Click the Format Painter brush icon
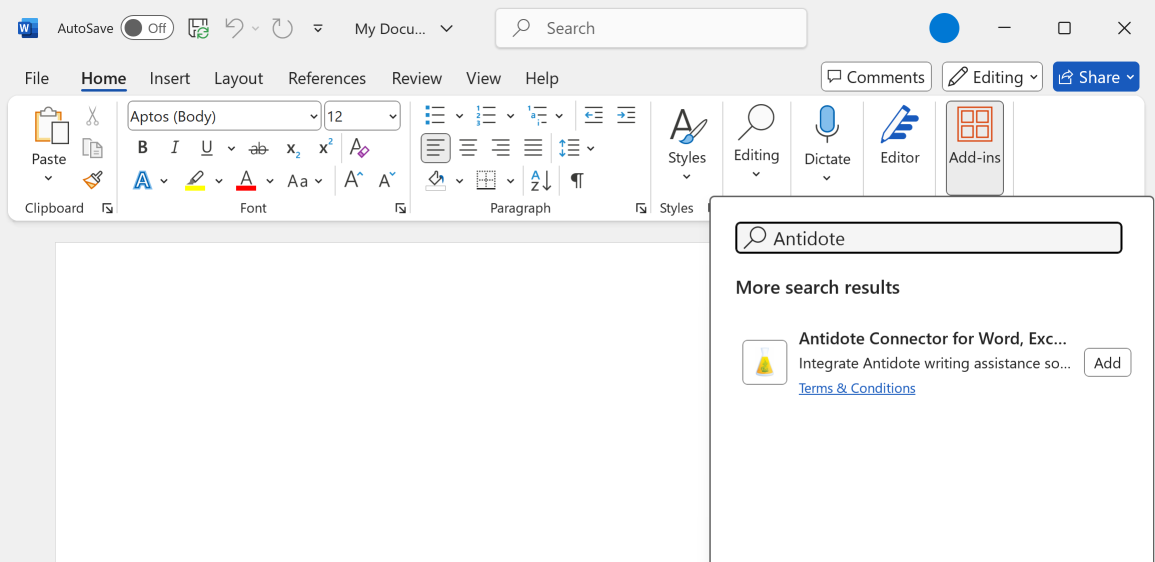1155x562 pixels. tap(92, 180)
